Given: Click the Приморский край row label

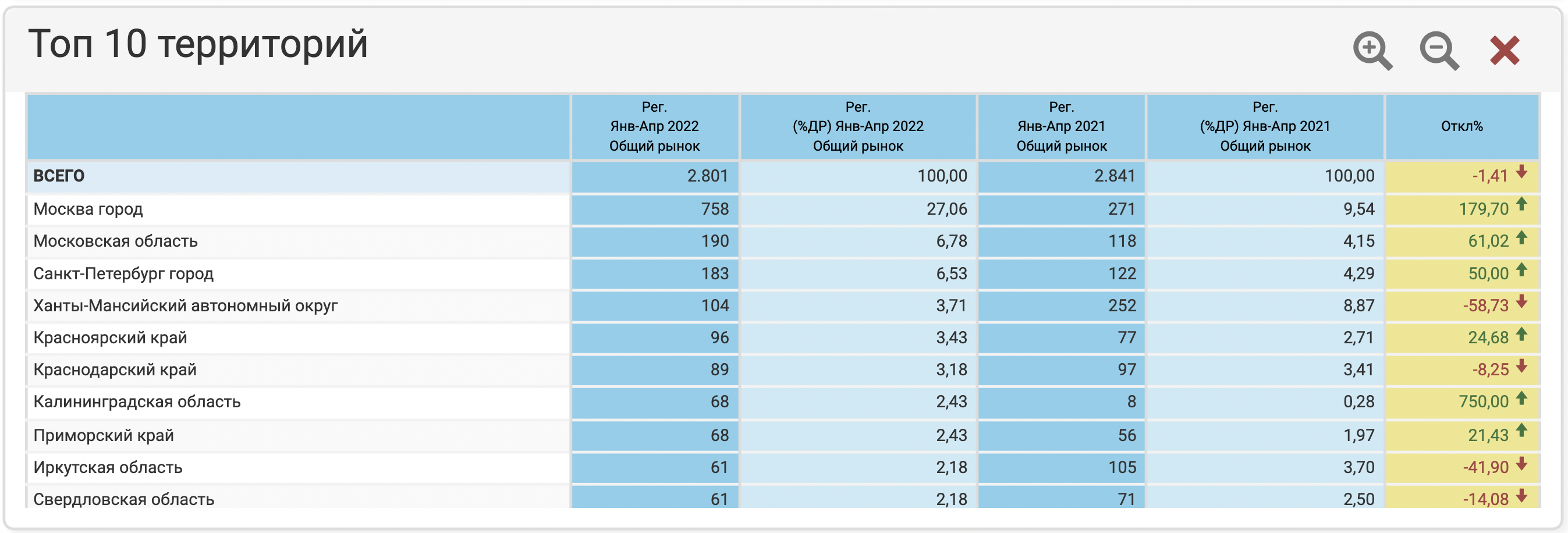Looking at the screenshot, I should click(x=104, y=436).
